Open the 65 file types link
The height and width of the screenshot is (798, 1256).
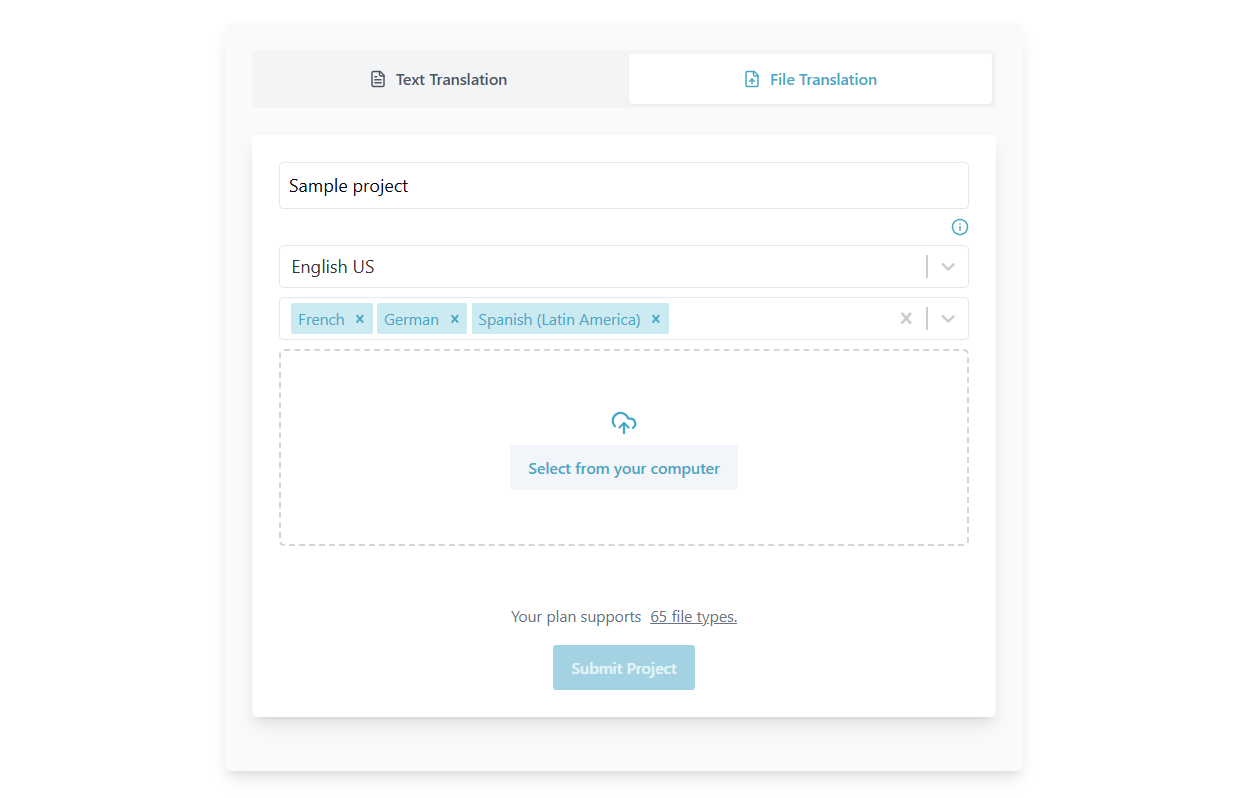click(x=693, y=616)
